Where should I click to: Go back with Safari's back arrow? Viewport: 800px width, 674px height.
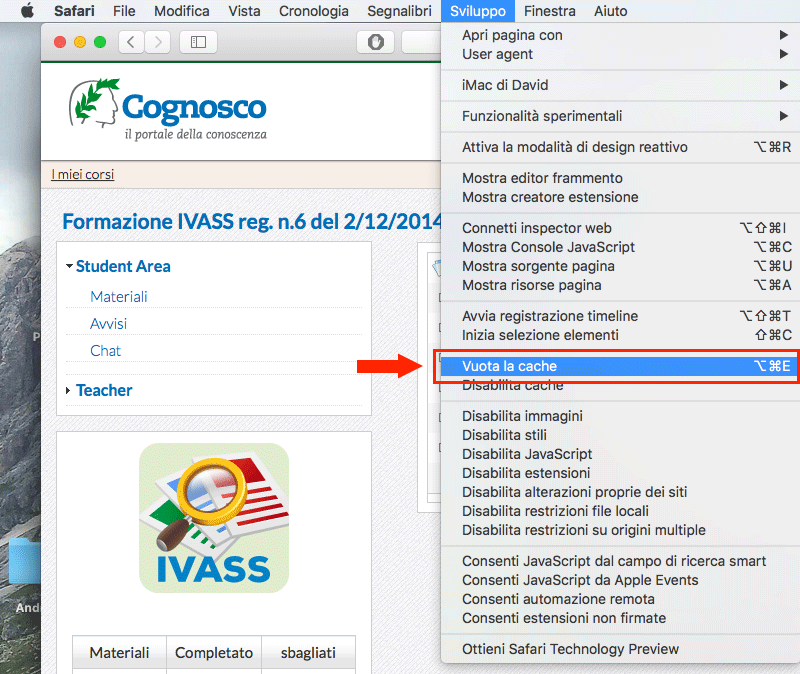(x=131, y=42)
